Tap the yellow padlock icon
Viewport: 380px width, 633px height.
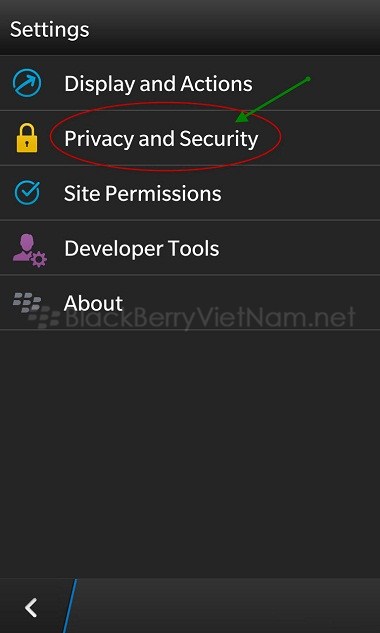(27, 138)
